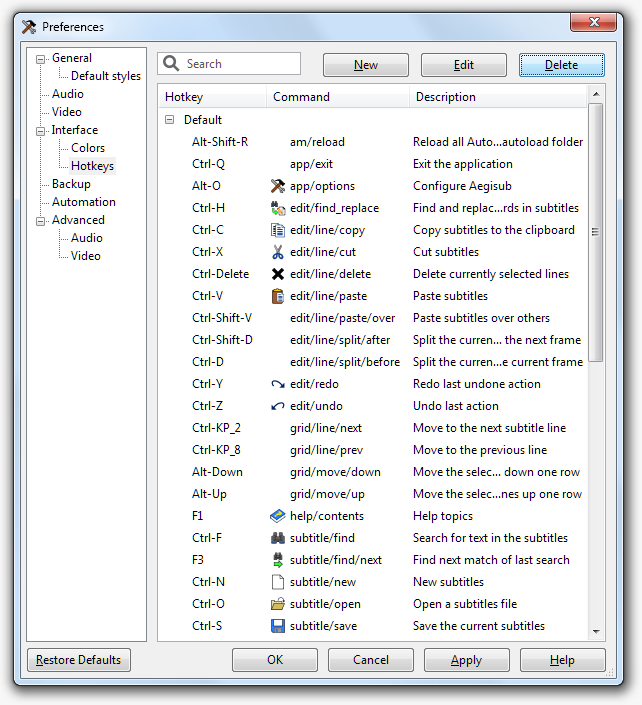The image size is (642, 705).
Task: Select the top-level Audio preferences page
Action: click(x=67, y=94)
